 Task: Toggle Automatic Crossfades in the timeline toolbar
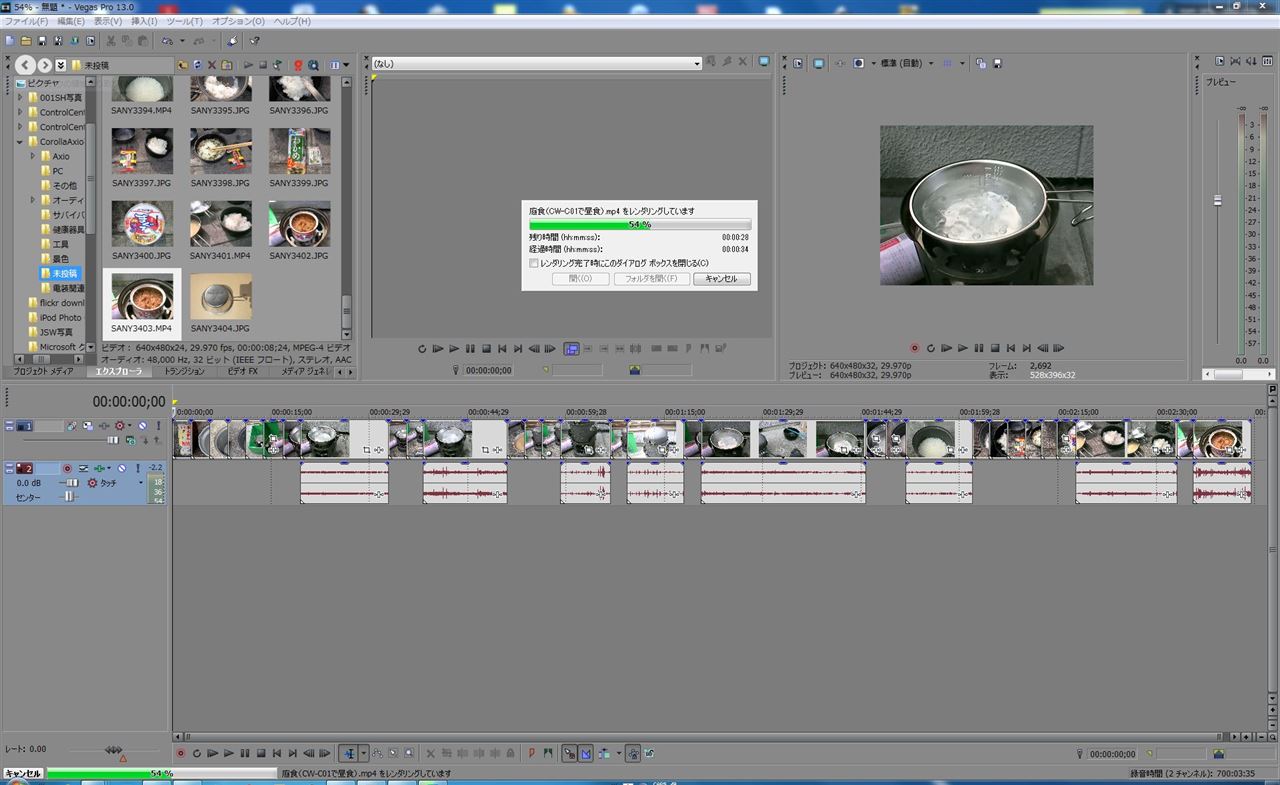[586, 752]
